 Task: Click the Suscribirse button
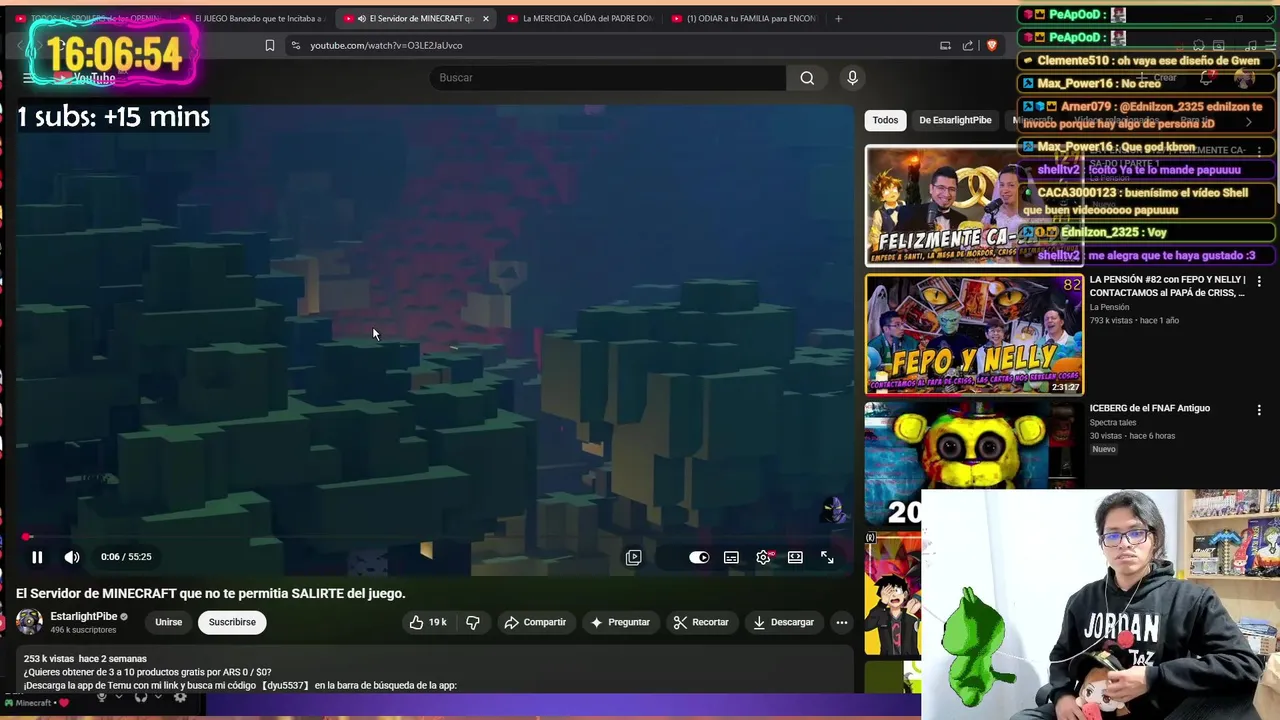tap(232, 622)
